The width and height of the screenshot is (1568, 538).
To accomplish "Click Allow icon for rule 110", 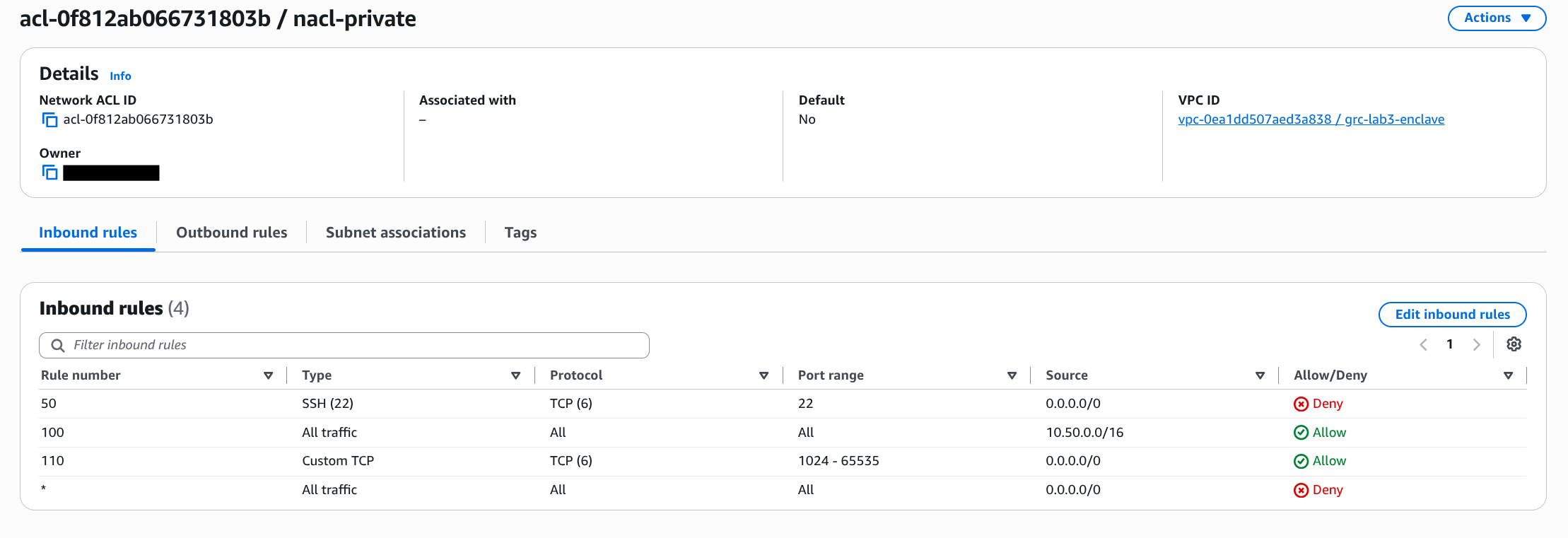I will point(1301,461).
